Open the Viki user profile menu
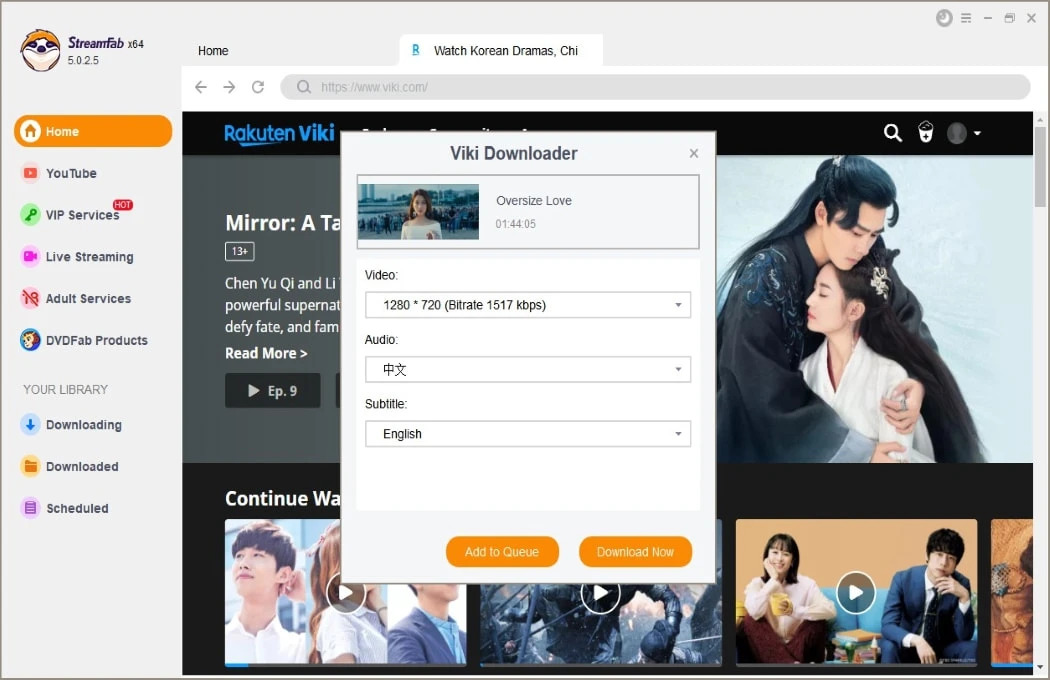The height and width of the screenshot is (680, 1050). 964,133
